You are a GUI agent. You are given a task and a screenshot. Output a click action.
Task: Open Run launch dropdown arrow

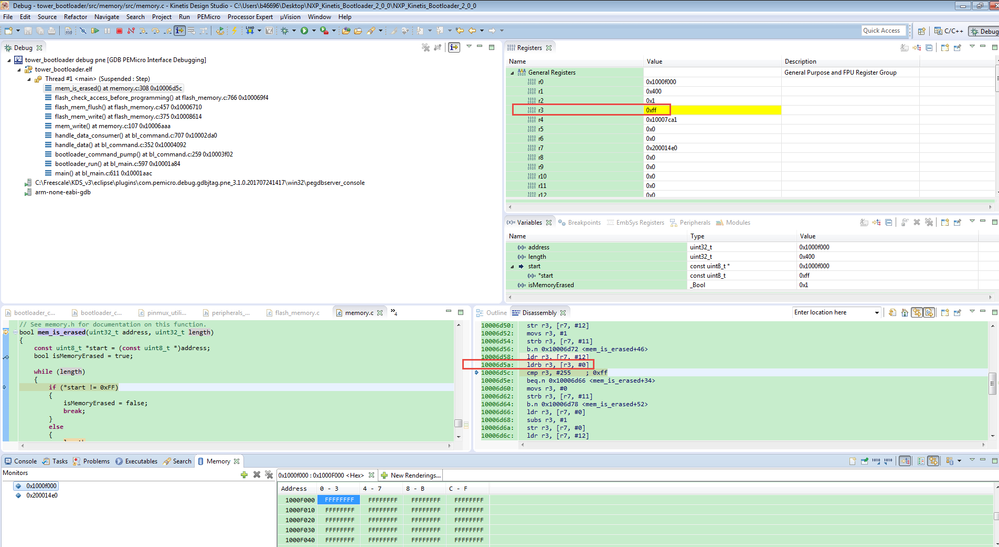coord(313,31)
